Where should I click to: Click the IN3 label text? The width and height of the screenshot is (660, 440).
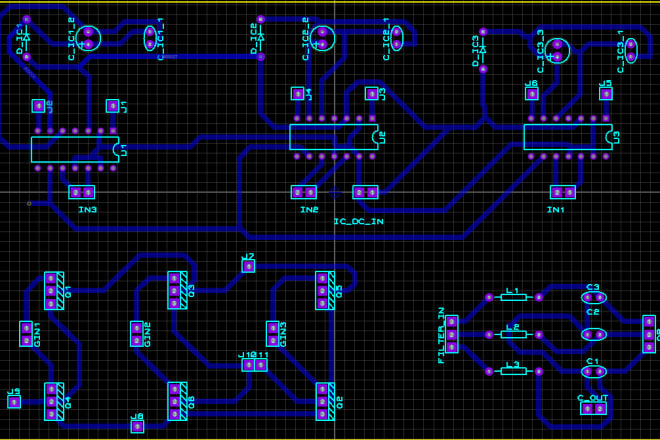click(x=88, y=210)
